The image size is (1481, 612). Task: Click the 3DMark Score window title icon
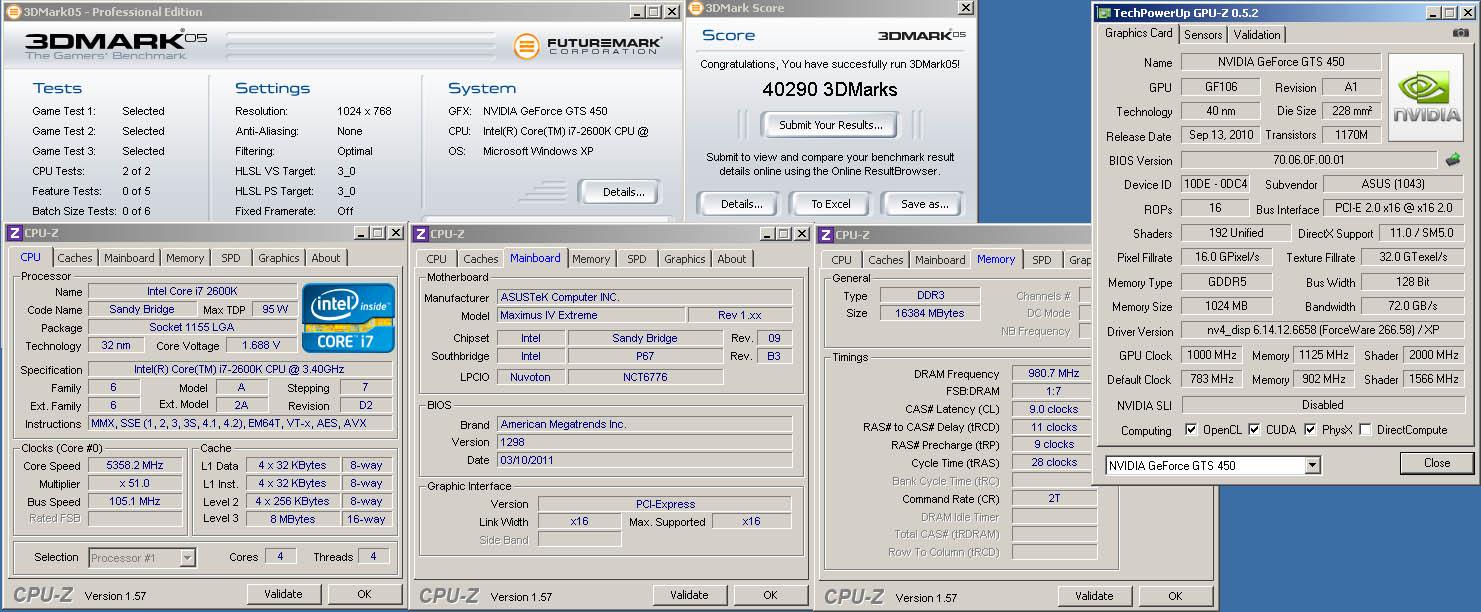coord(697,8)
